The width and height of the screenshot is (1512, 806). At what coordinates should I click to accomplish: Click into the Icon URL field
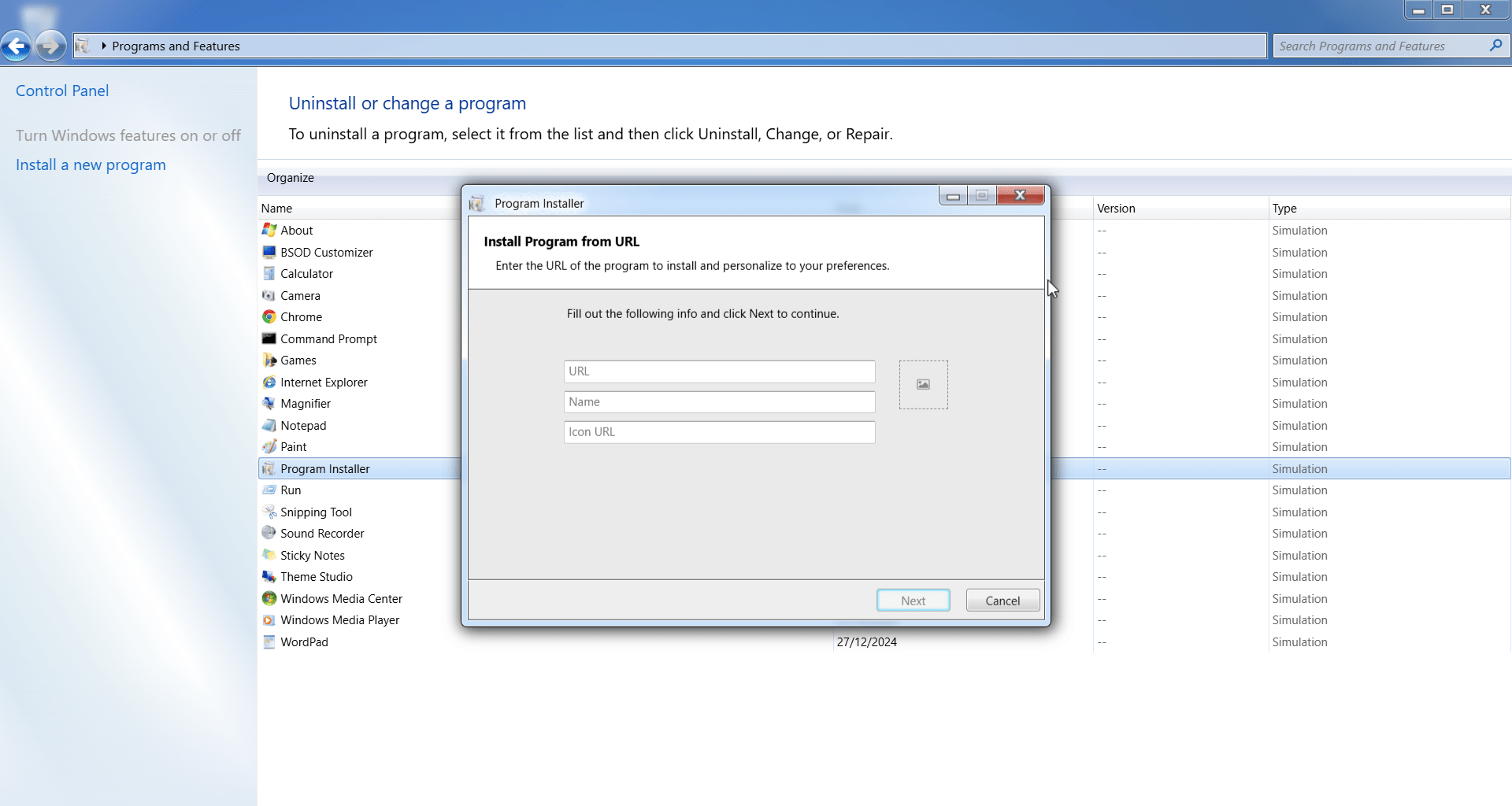(719, 432)
